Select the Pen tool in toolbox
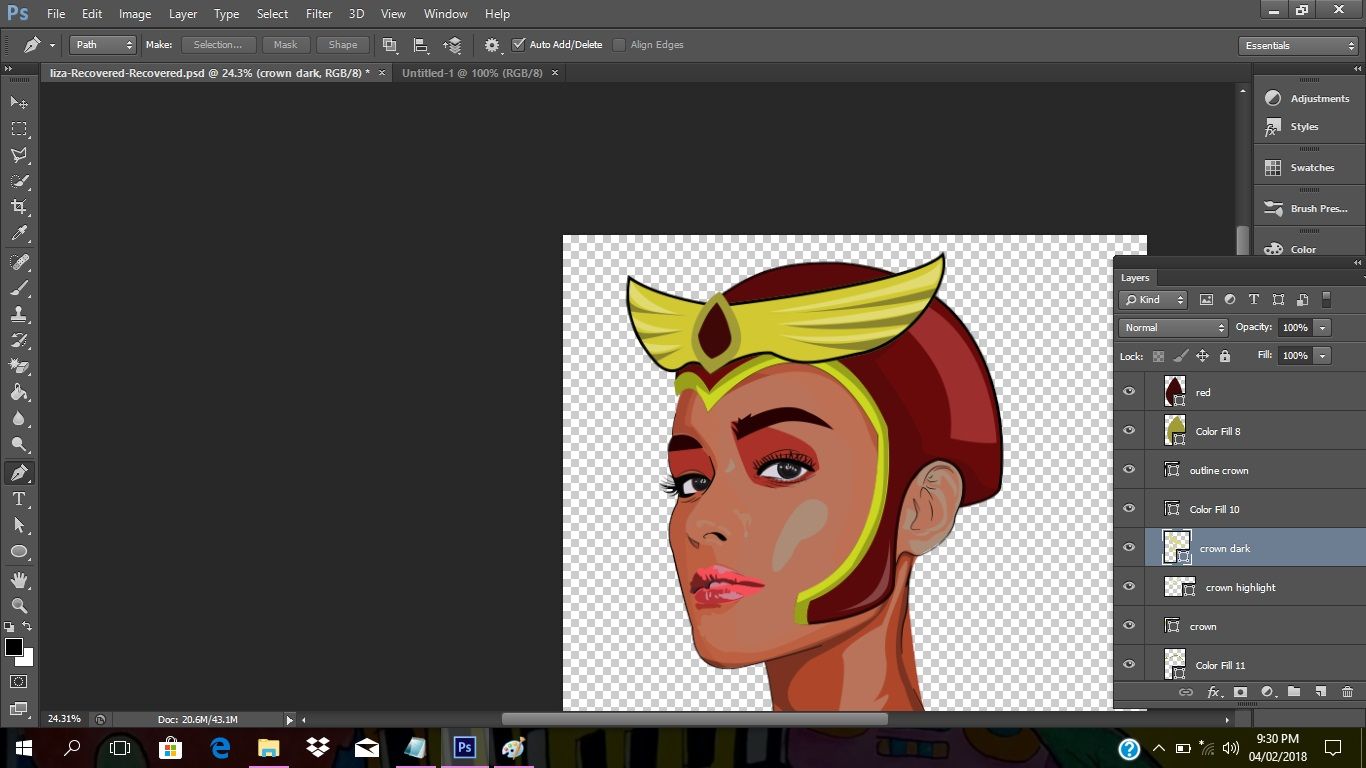 [x=19, y=473]
